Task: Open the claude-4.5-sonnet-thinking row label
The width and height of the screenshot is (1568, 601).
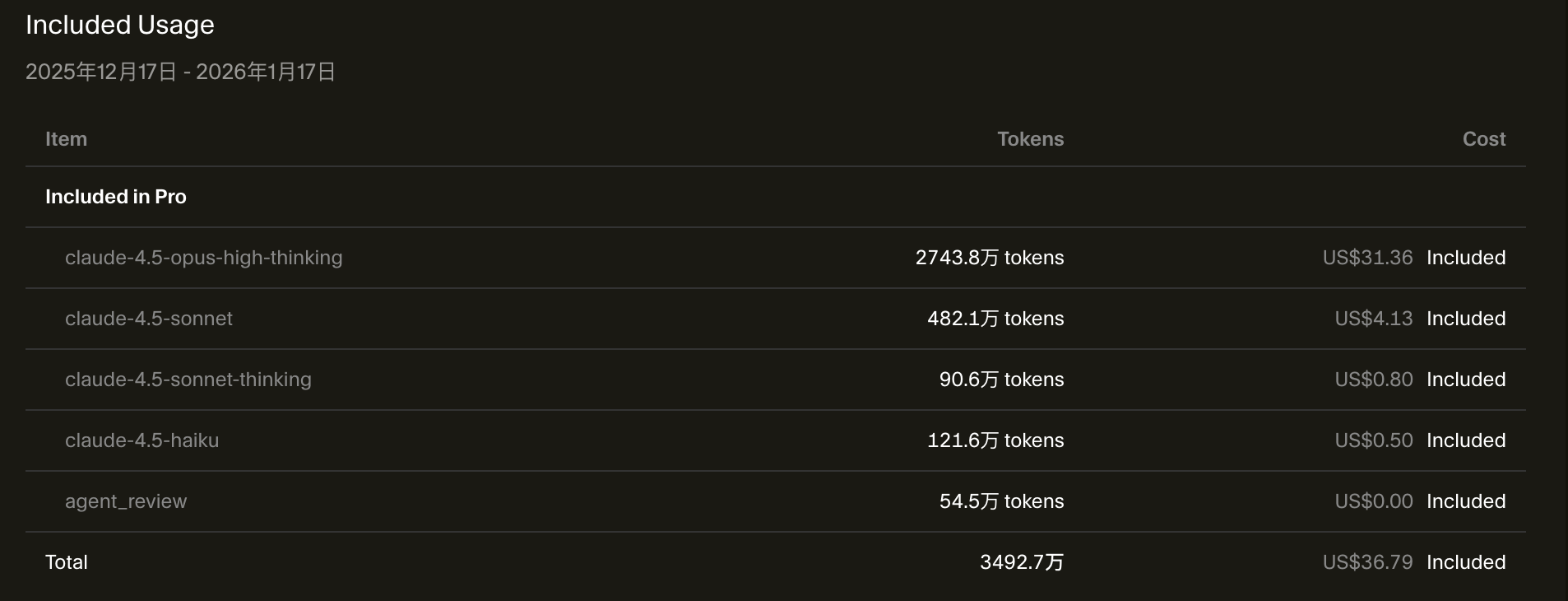Action: (x=188, y=380)
